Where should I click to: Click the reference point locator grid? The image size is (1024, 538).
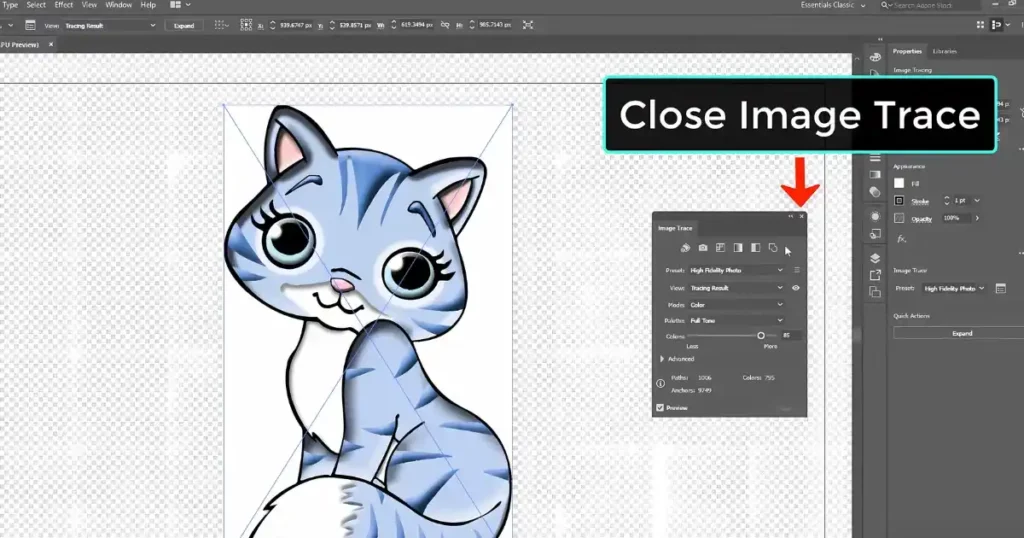[x=246, y=25]
